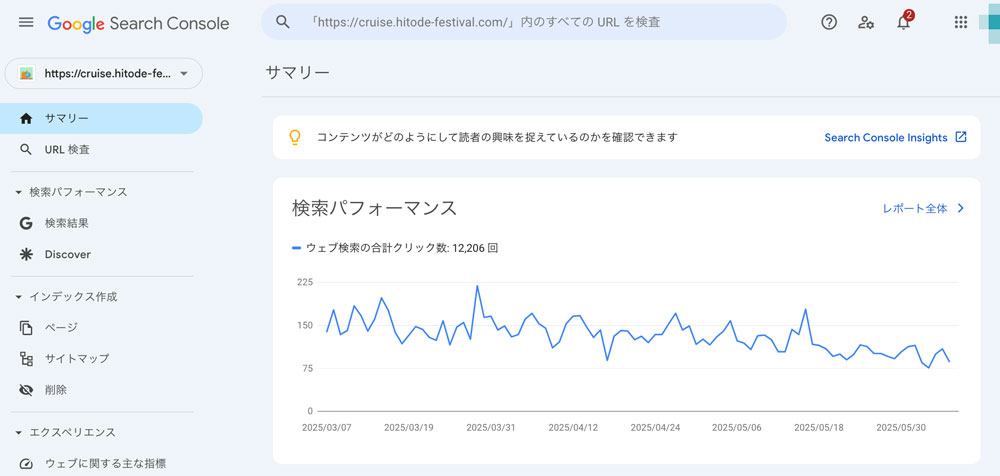
Task: Click the help question mark icon
Action: click(829, 22)
